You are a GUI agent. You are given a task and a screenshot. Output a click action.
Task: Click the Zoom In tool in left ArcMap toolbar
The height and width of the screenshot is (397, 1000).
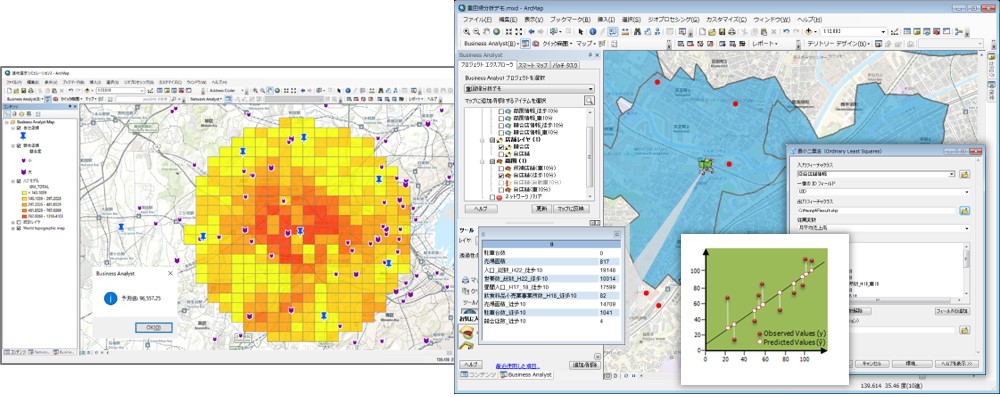(x=255, y=91)
